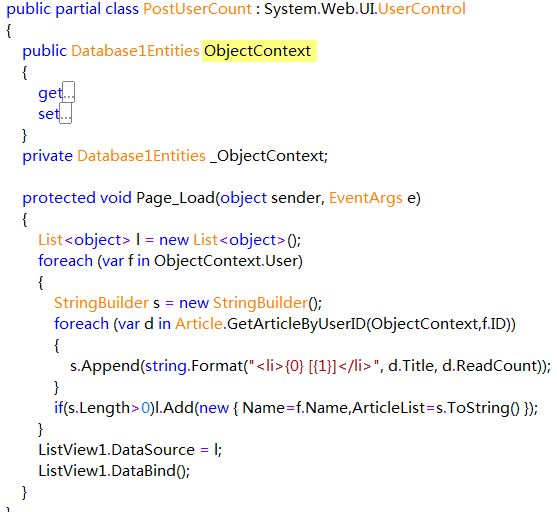Click ListView1.DataSource assignment line
This screenshot has width=557, height=512.
coord(130,450)
